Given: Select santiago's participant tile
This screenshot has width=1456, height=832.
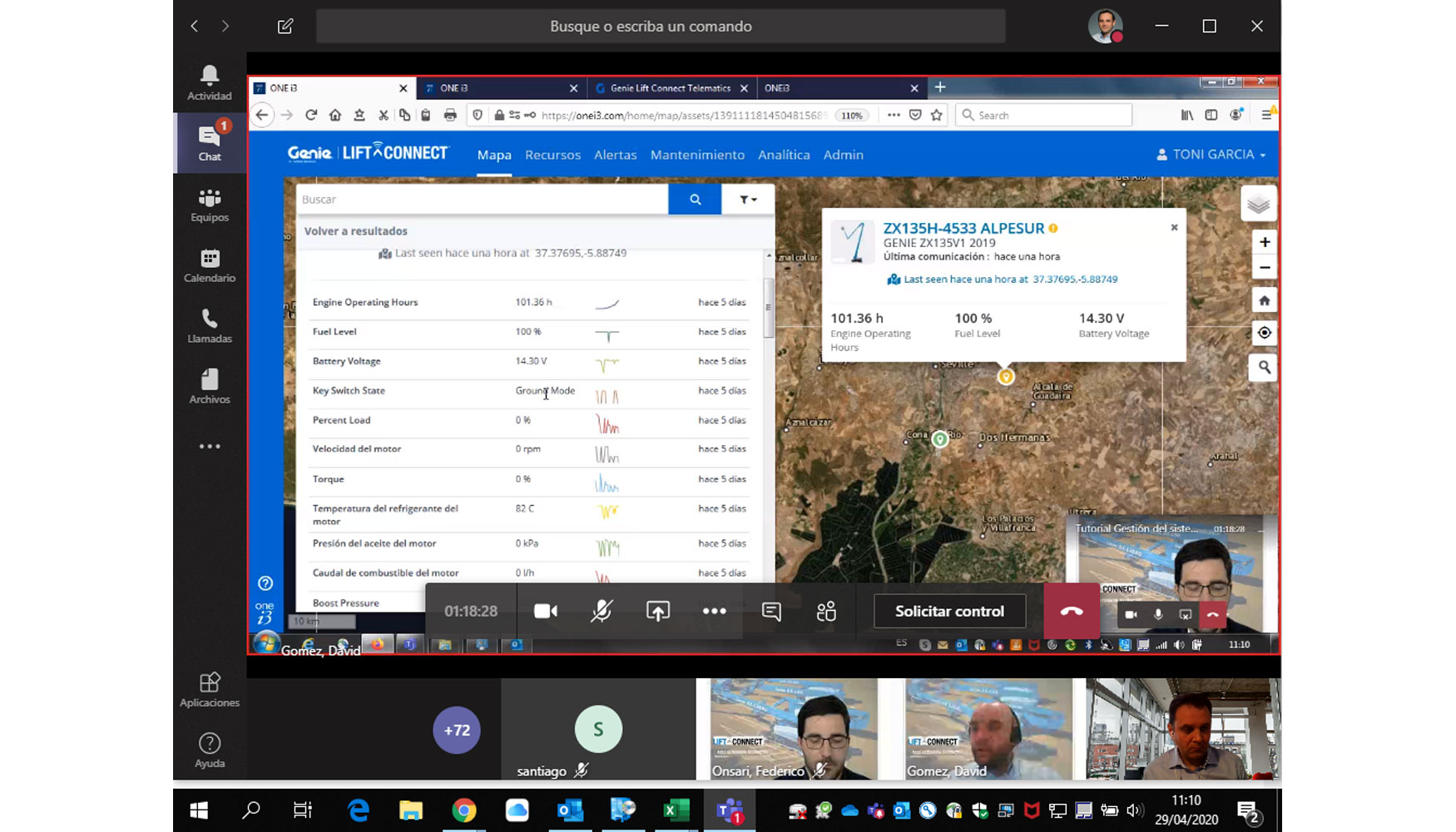Looking at the screenshot, I should pyautogui.click(x=598, y=729).
